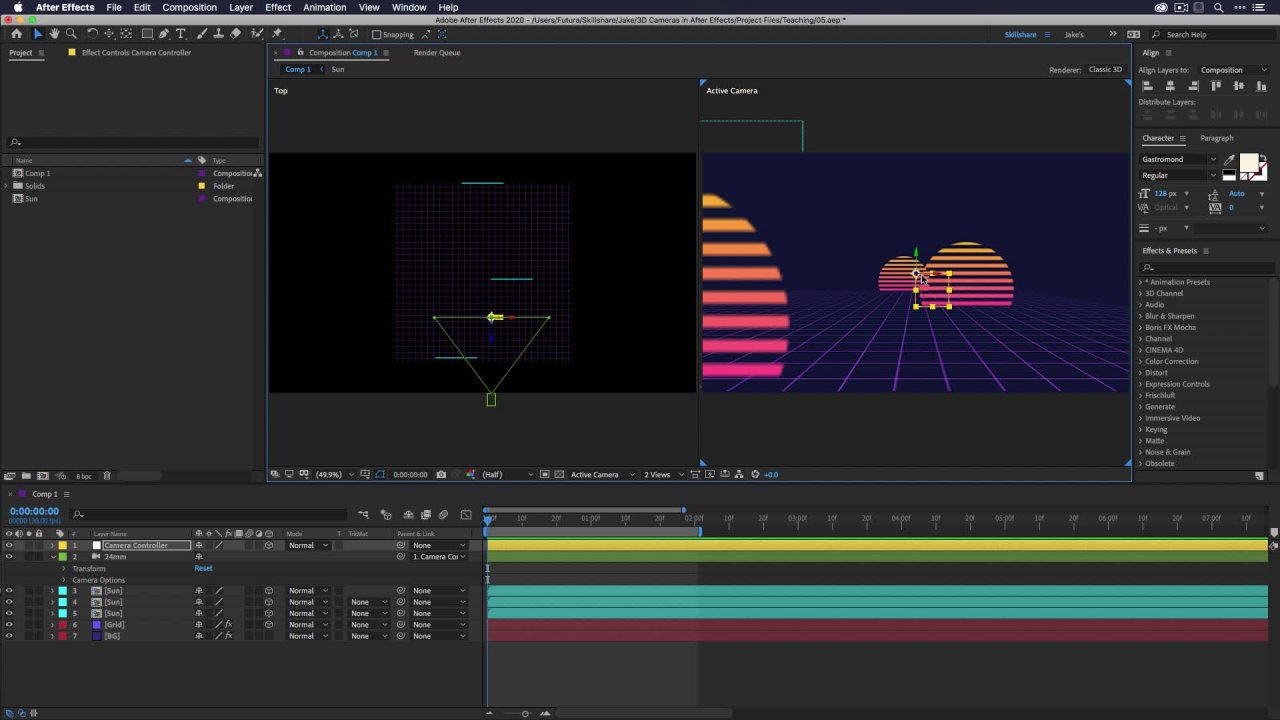Switch to the Sun composition tab
This screenshot has width=1280, height=720.
[x=338, y=69]
